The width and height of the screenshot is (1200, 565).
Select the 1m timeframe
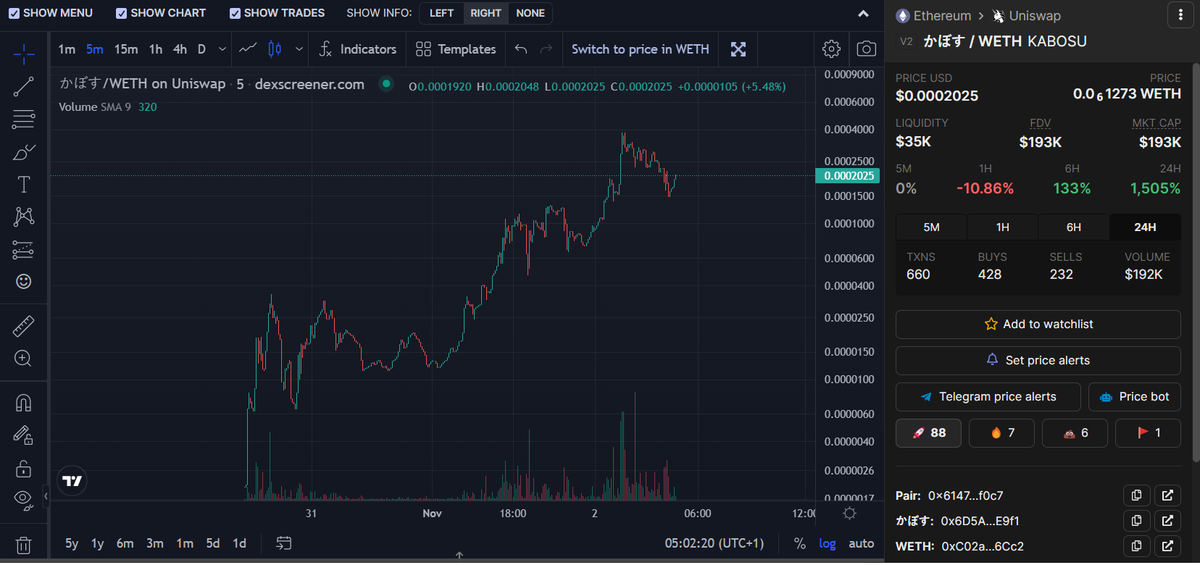pyautogui.click(x=67, y=49)
